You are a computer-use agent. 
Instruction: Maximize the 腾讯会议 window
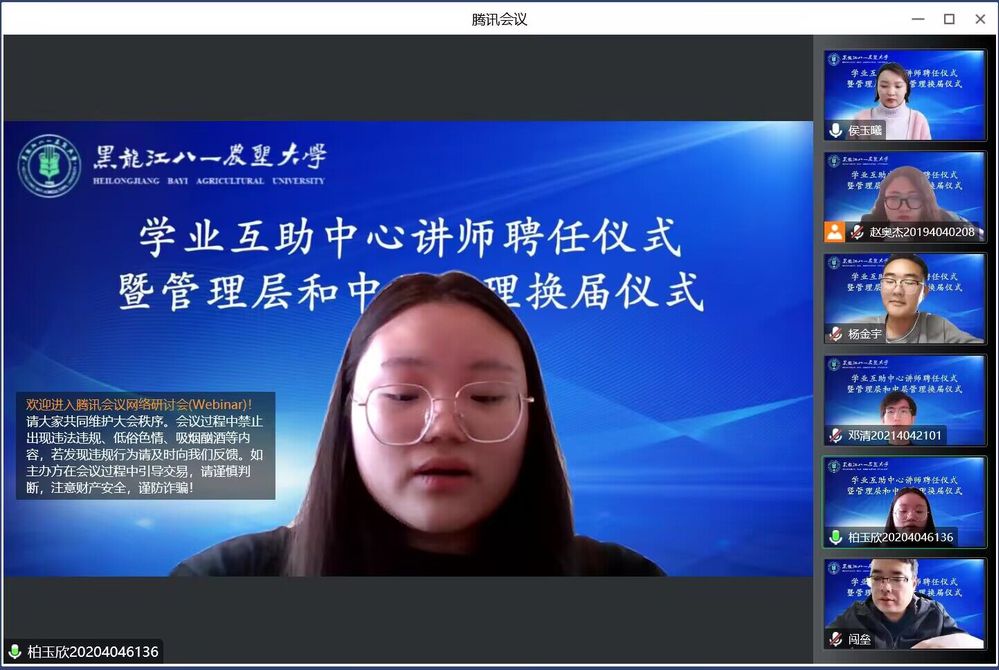coord(949,19)
